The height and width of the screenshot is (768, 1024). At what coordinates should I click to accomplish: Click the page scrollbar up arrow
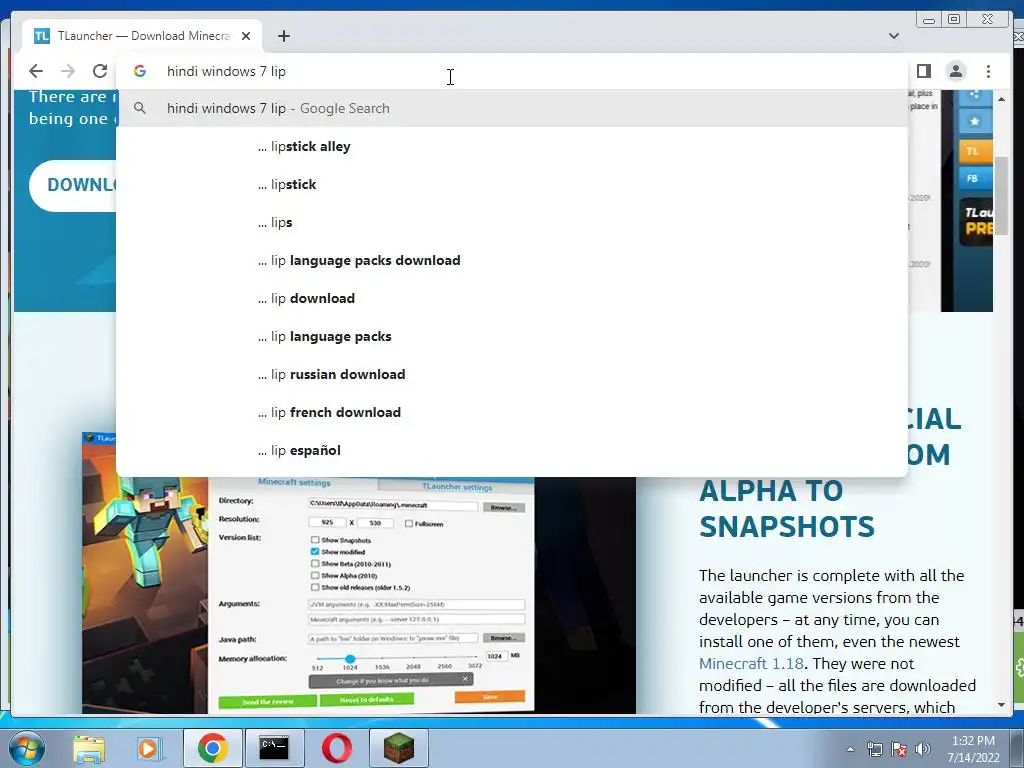point(1001,99)
